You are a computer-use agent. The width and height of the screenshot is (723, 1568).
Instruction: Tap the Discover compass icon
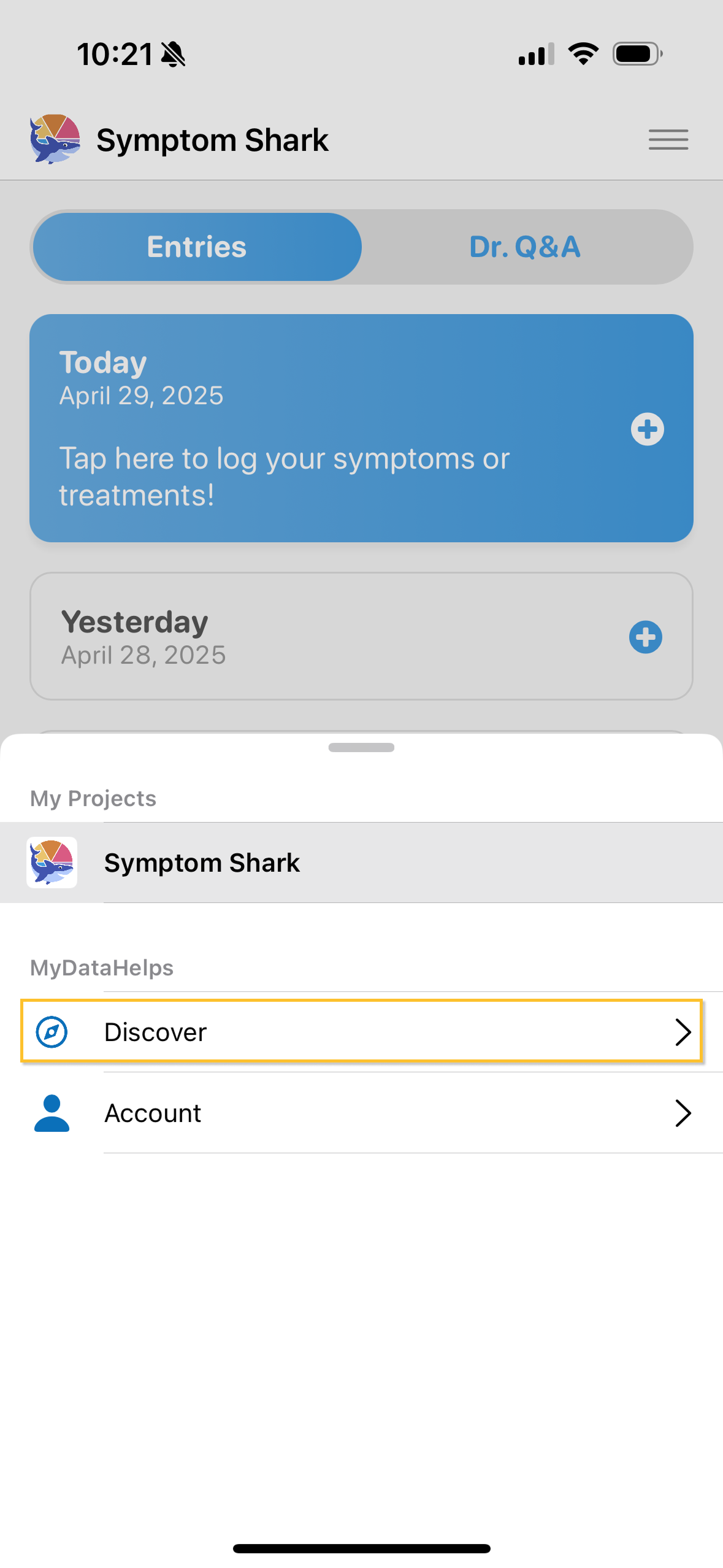(52, 1032)
